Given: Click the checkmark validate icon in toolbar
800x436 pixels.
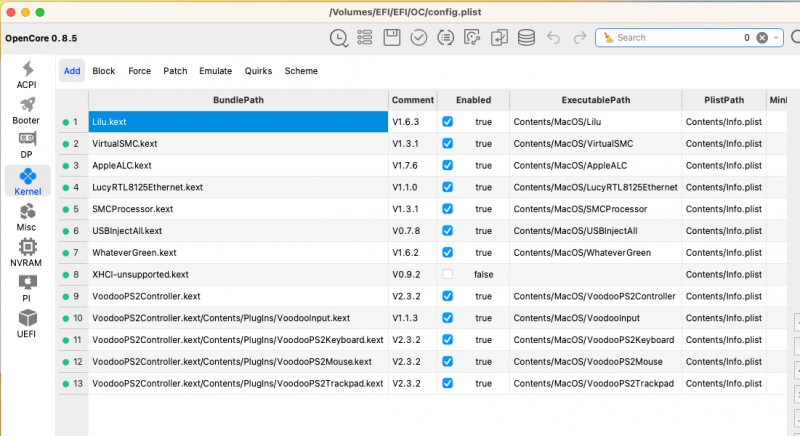Looking at the screenshot, I should pos(419,38).
